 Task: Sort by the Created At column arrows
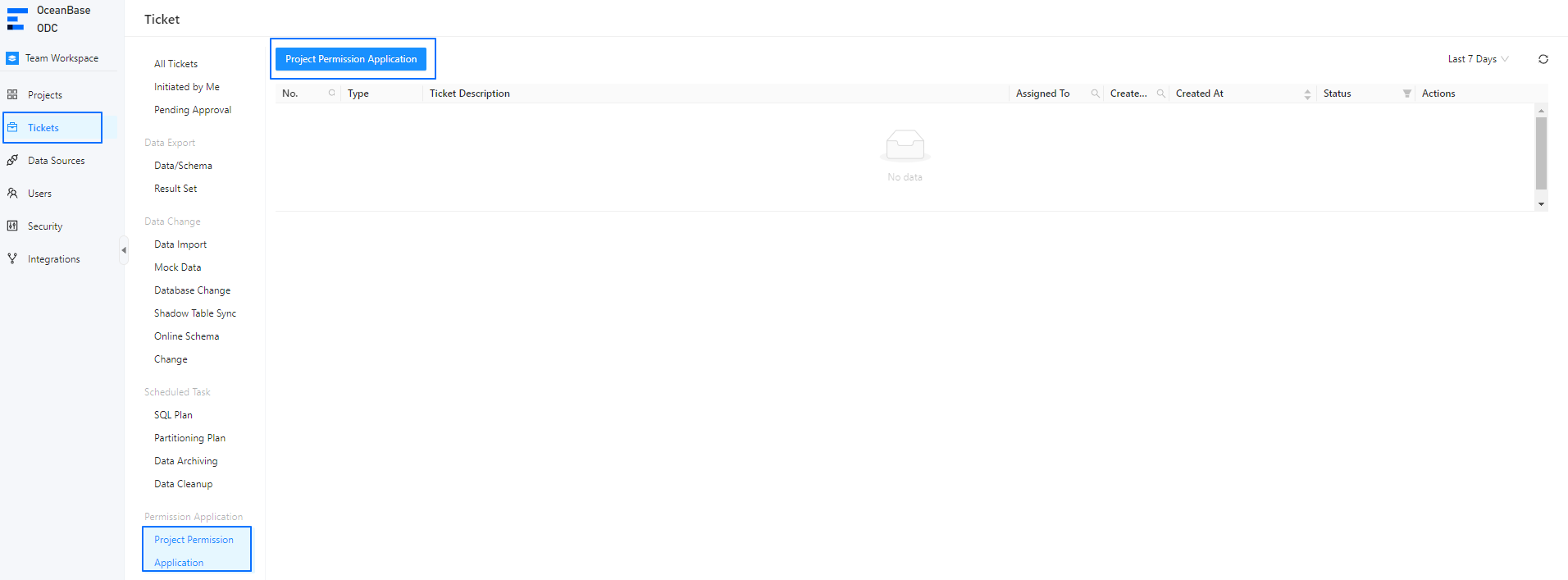coord(1307,94)
